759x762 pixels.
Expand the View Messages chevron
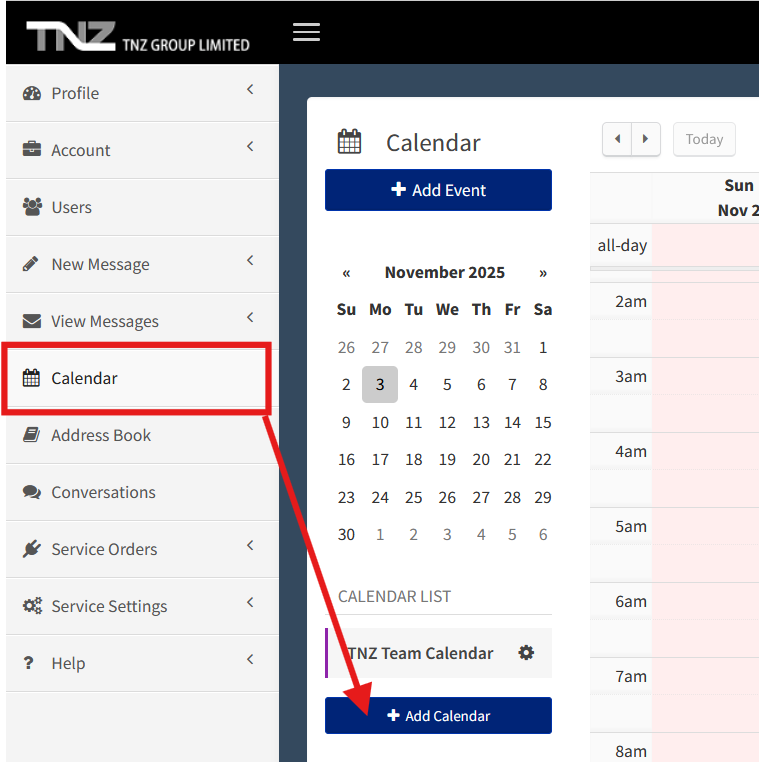[x=250, y=317]
